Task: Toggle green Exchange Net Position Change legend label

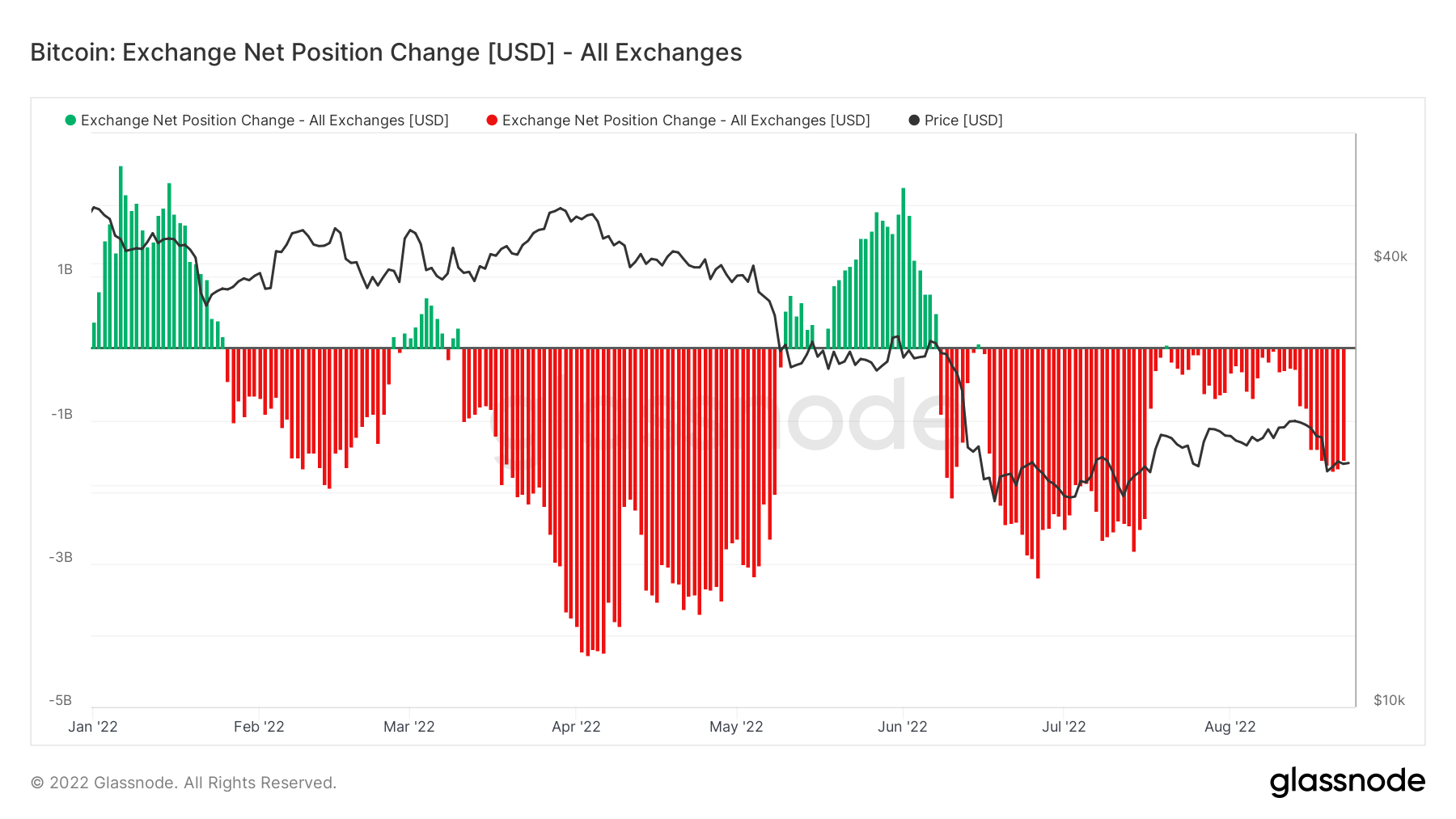Action: pos(265,120)
